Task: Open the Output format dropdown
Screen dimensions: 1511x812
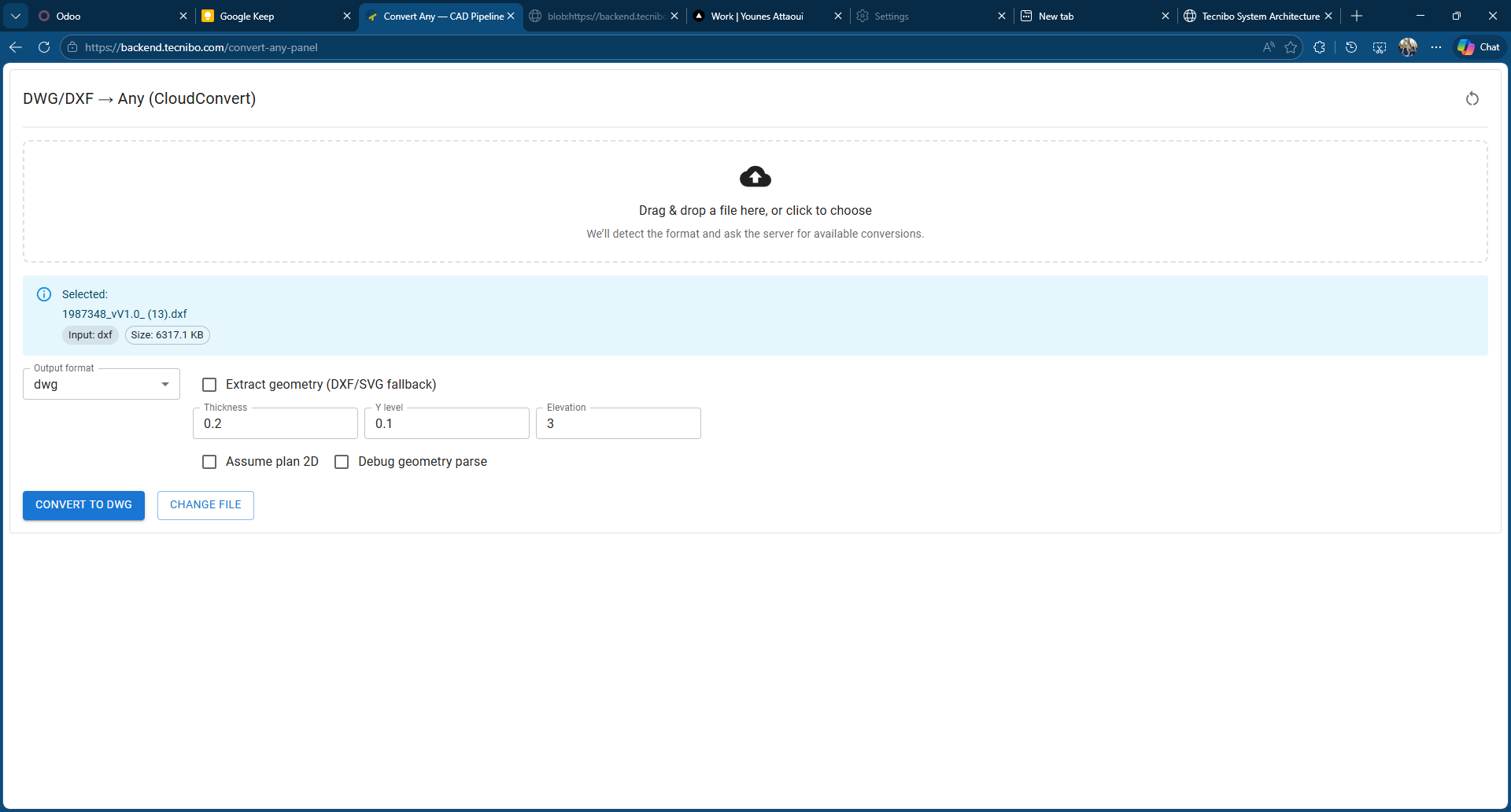Action: click(102, 384)
